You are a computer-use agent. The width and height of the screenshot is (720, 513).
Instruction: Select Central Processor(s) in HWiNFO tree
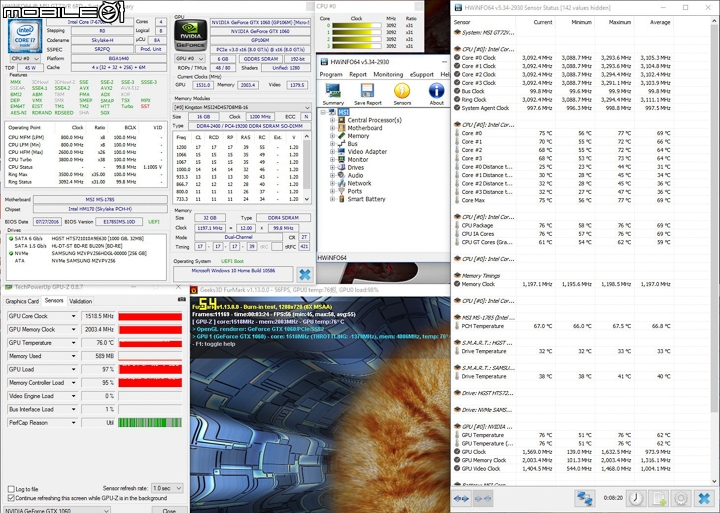374,120
